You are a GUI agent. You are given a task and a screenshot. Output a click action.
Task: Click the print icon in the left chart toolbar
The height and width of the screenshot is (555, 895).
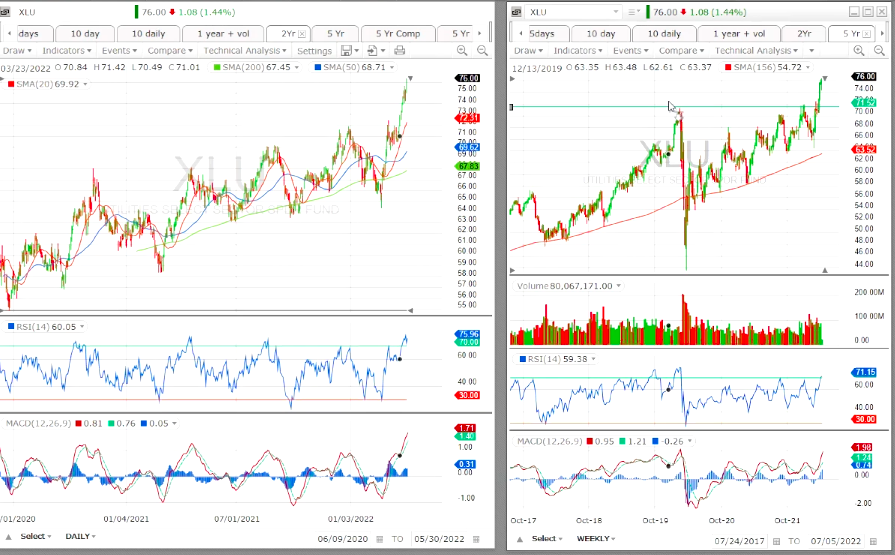400,51
